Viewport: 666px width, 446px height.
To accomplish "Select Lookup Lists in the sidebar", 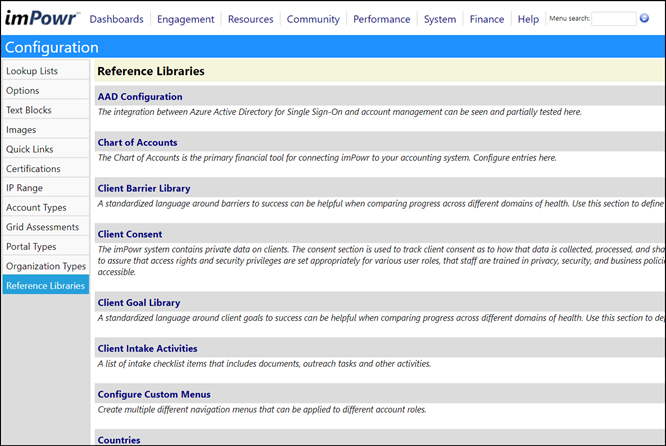I will pos(45,71).
